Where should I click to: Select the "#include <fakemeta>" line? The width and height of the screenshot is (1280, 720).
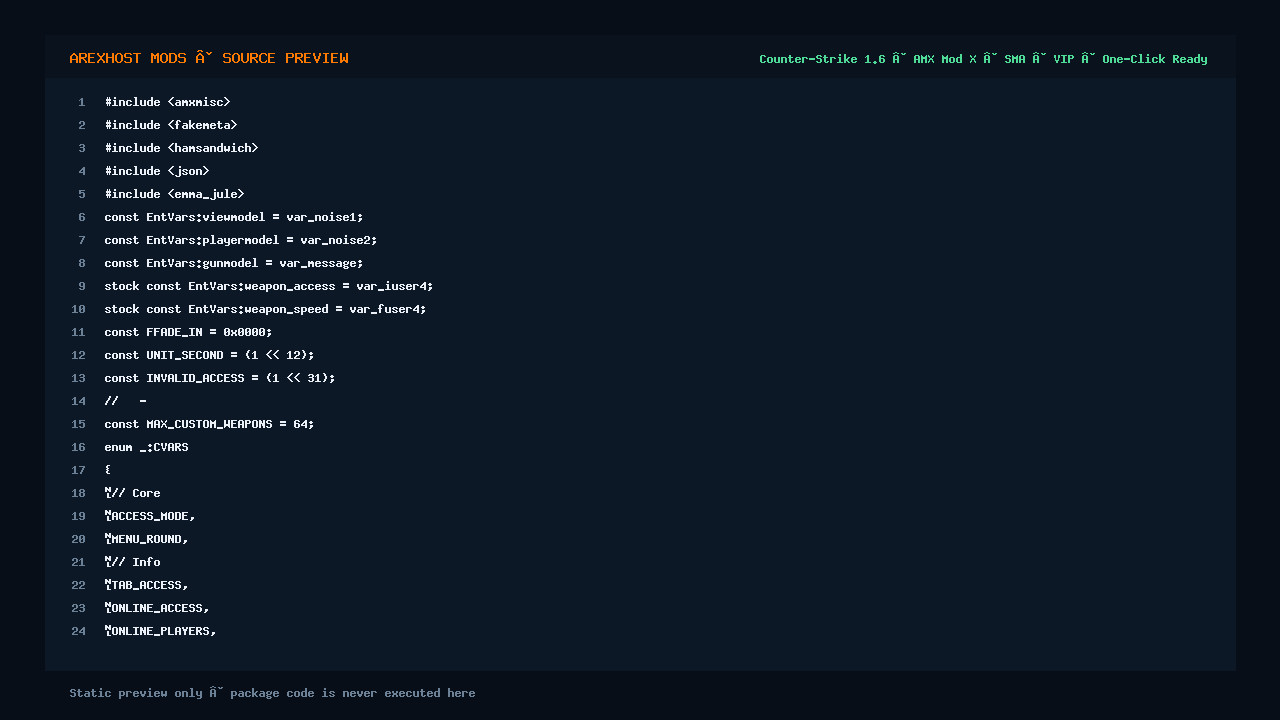coord(171,125)
